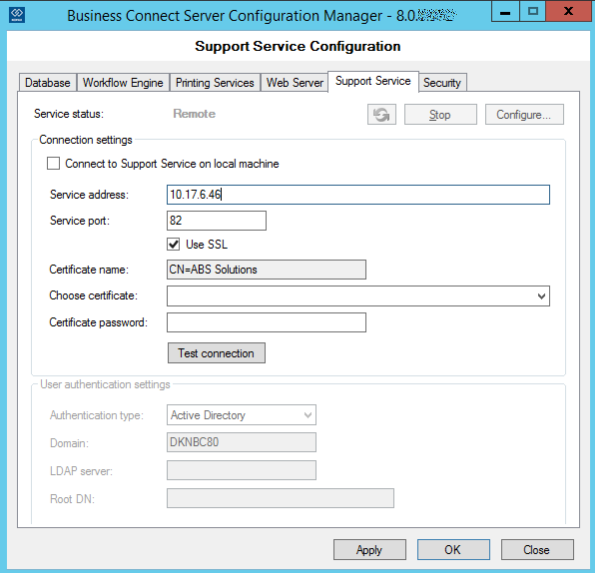
Task: Confirm with the OK button
Action: tap(453, 549)
